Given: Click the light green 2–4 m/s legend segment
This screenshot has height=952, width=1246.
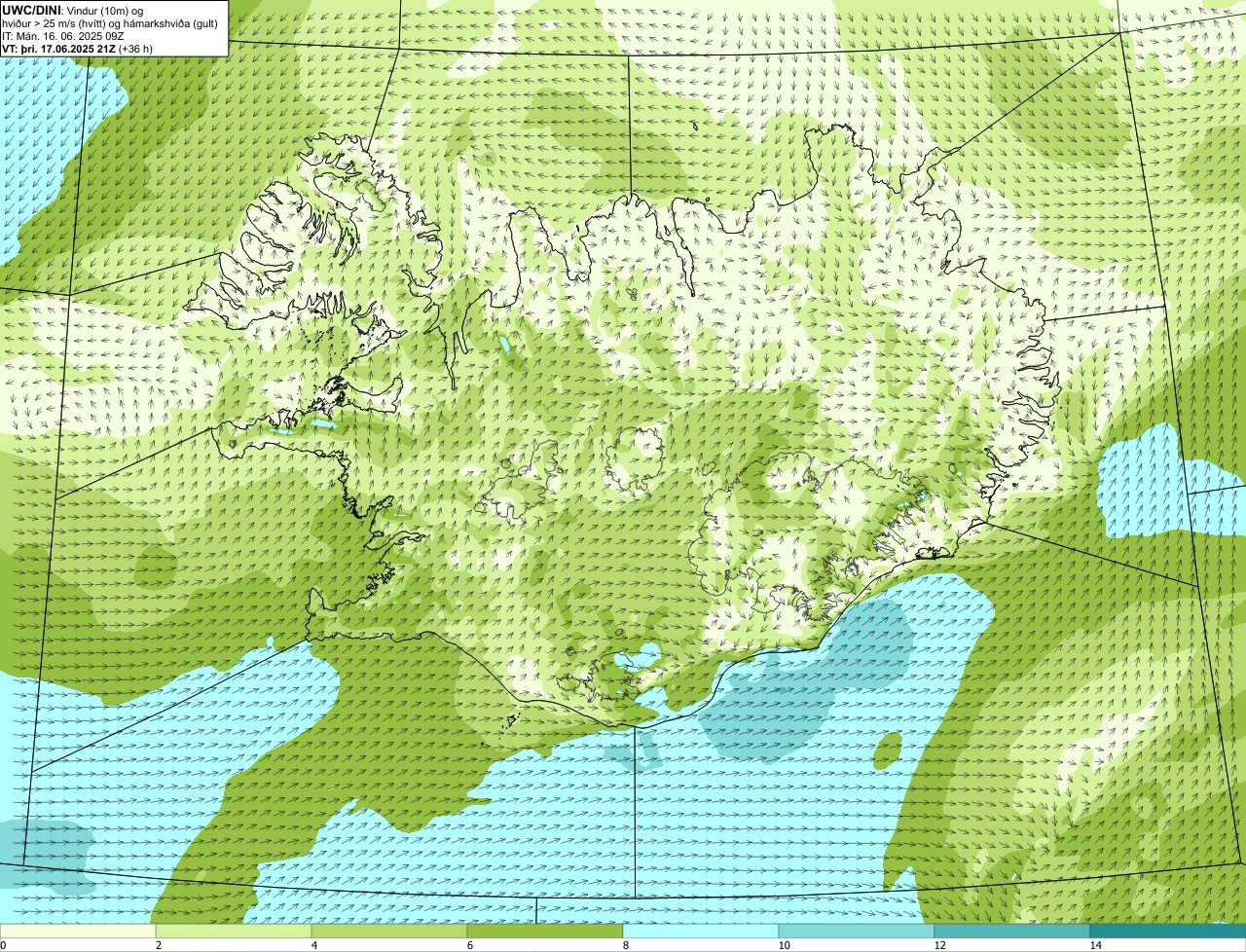Looking at the screenshot, I should coord(234,931).
